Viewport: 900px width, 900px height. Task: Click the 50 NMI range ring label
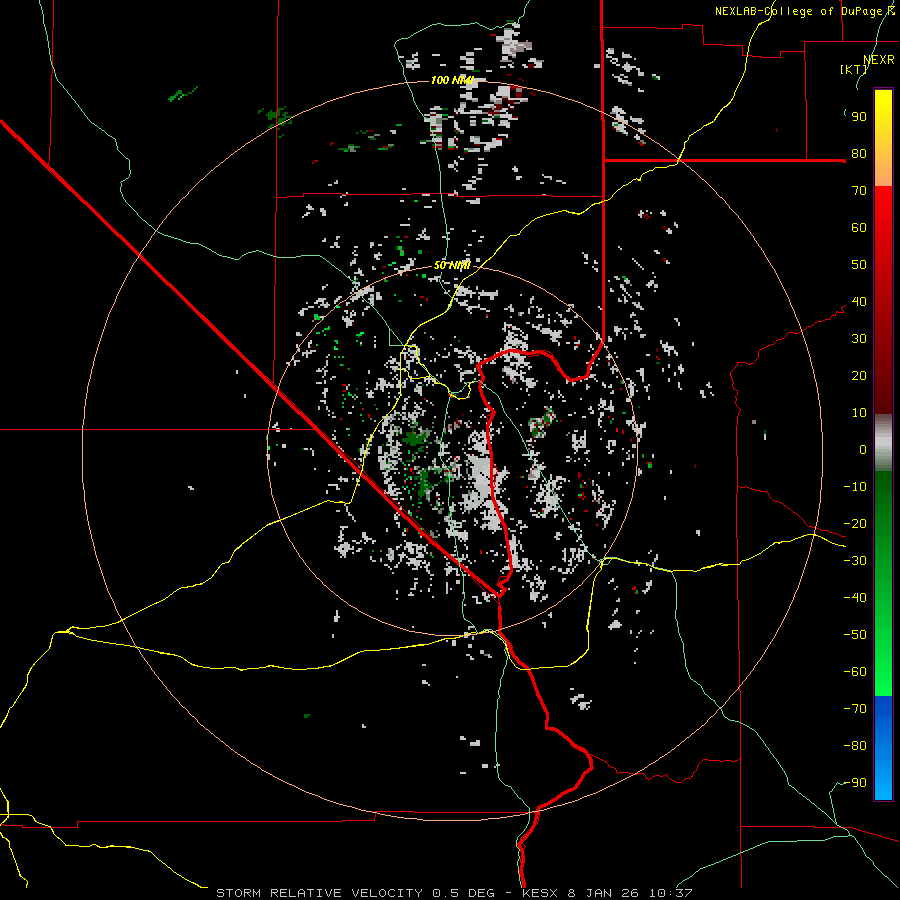[x=452, y=265]
